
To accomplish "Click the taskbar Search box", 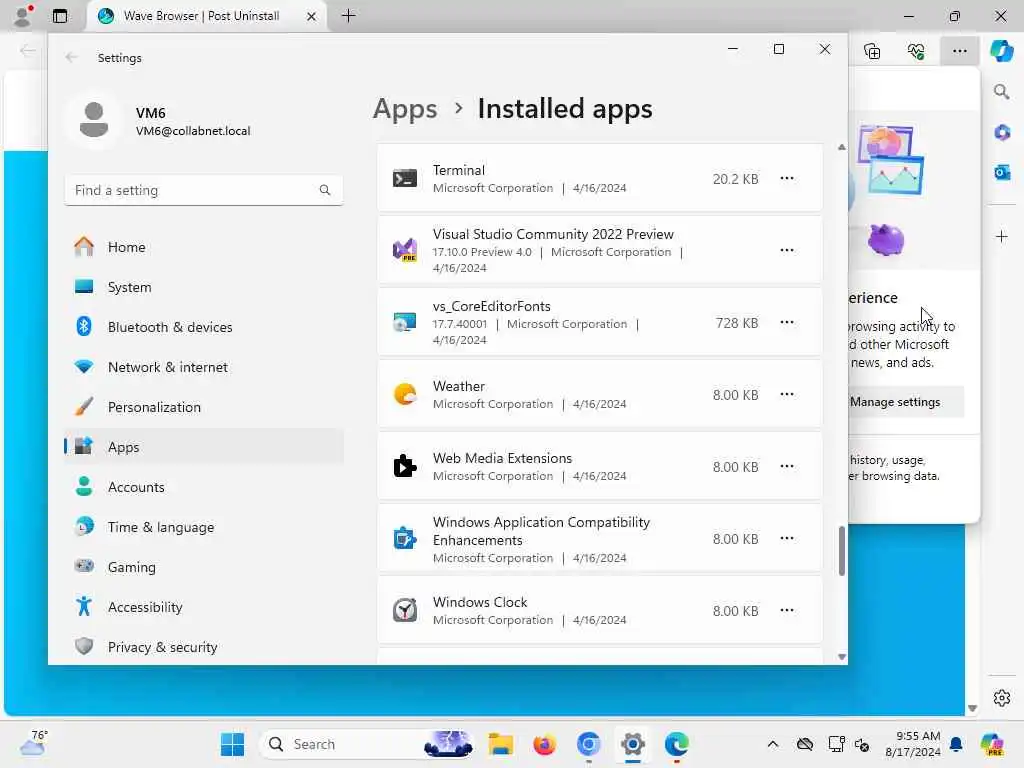I will point(367,744).
